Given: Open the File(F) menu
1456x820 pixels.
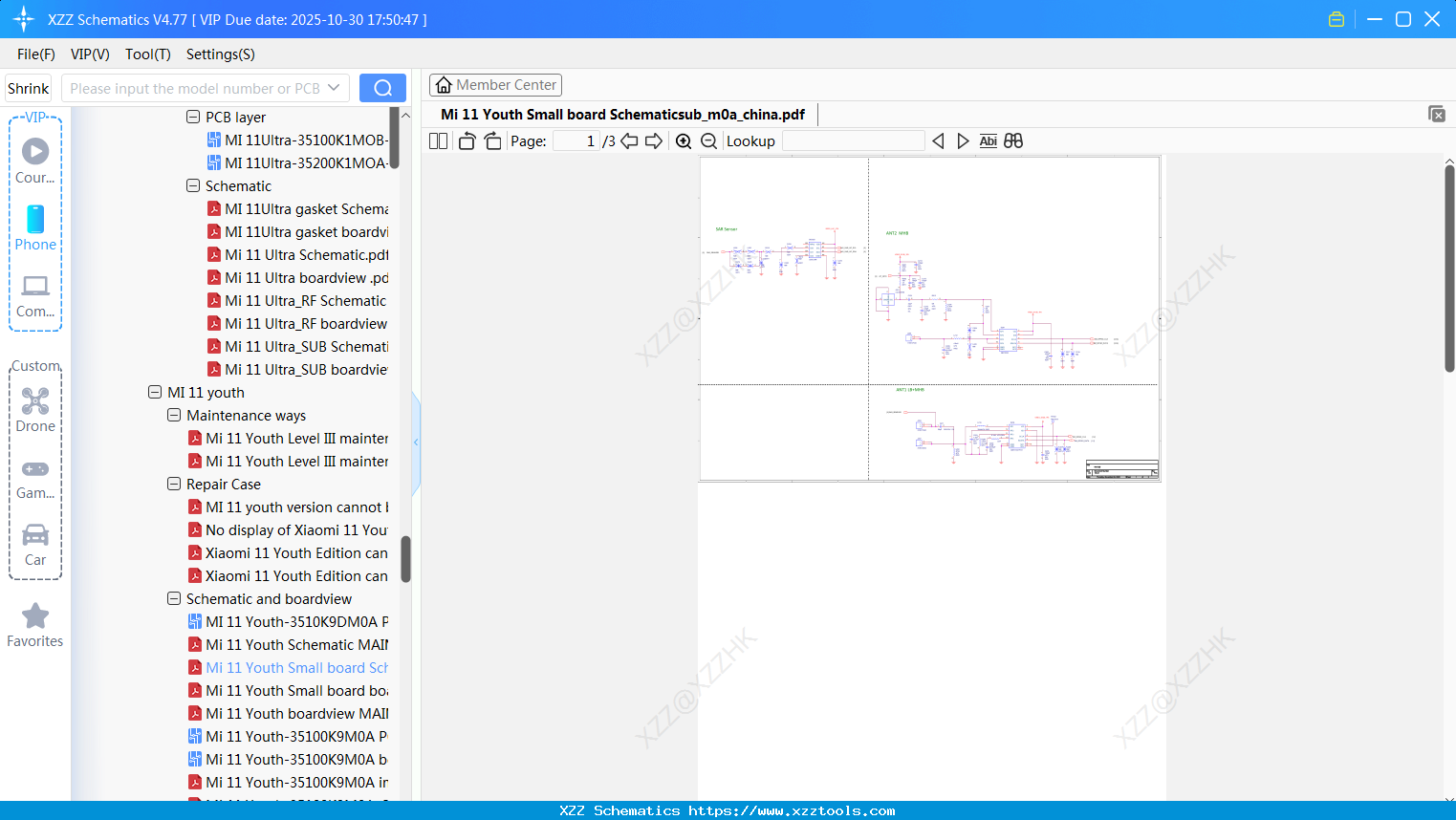Looking at the screenshot, I should 36,54.
